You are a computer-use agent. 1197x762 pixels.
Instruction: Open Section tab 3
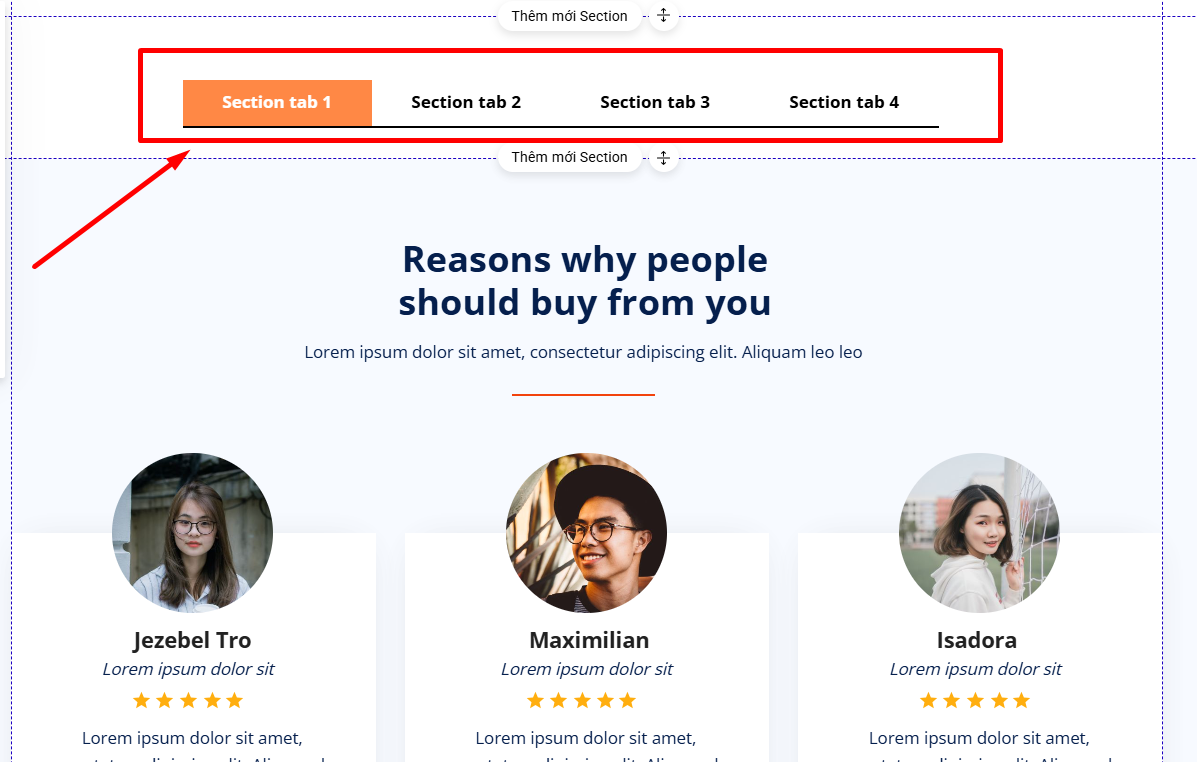coord(655,102)
